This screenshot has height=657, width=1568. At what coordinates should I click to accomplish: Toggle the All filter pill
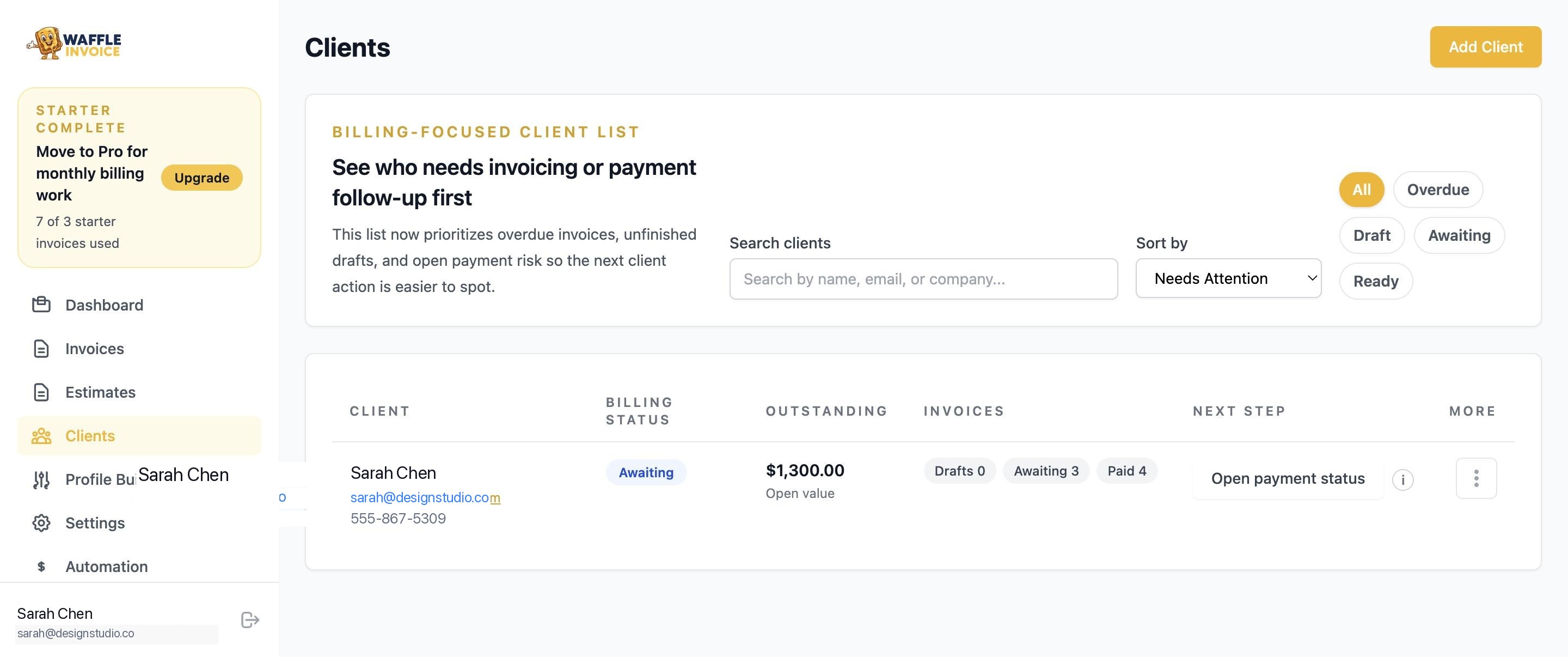(x=1361, y=190)
